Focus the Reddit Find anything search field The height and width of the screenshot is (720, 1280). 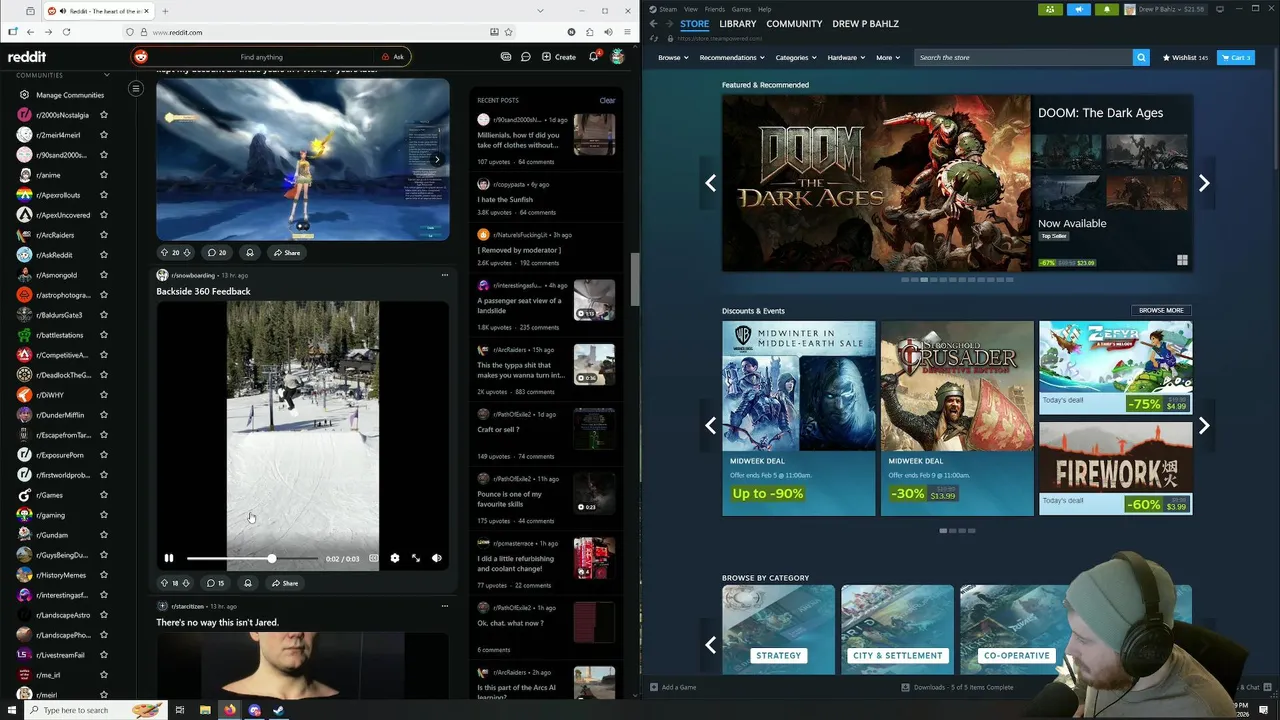(262, 57)
